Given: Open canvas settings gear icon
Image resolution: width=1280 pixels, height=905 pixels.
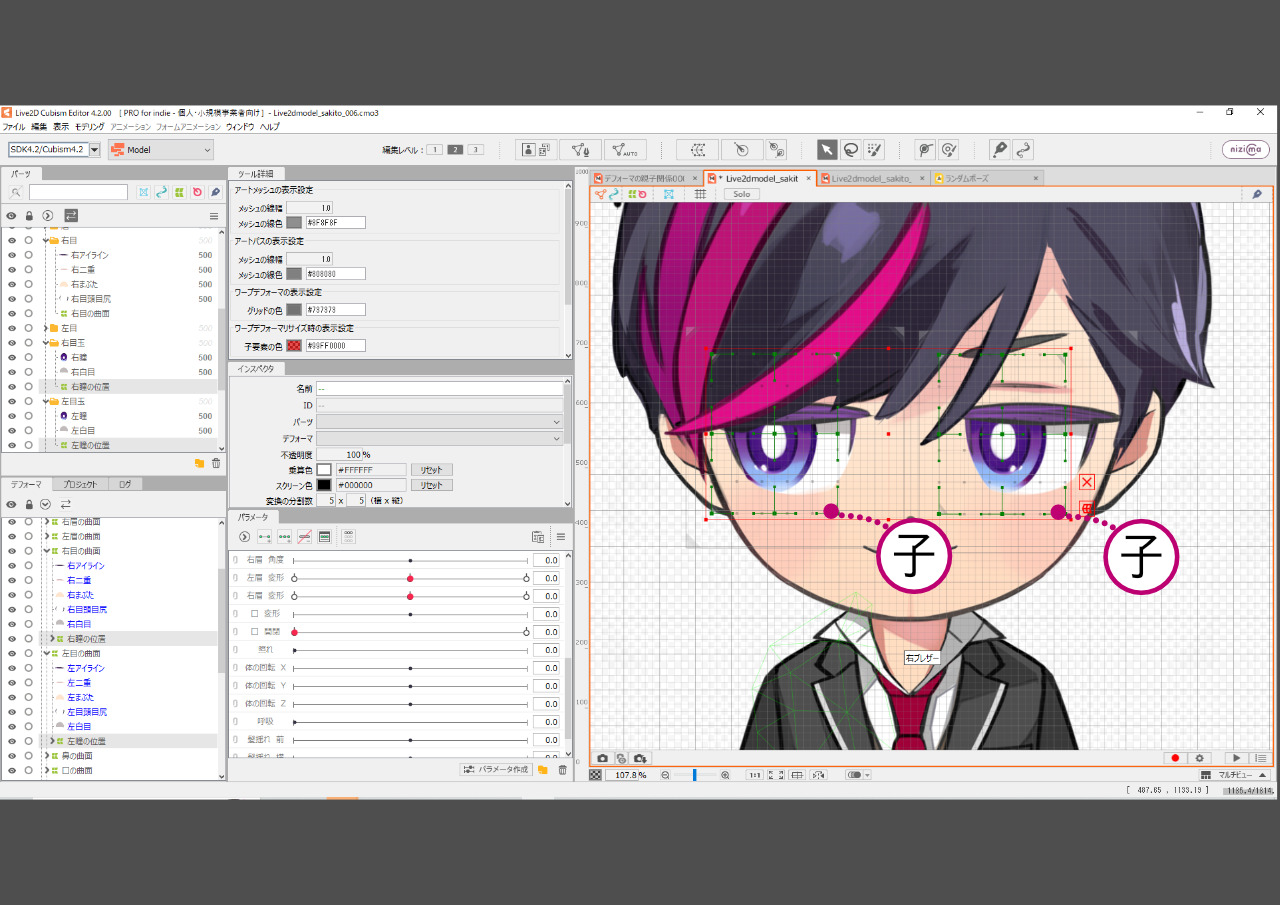Looking at the screenshot, I should 1200,759.
